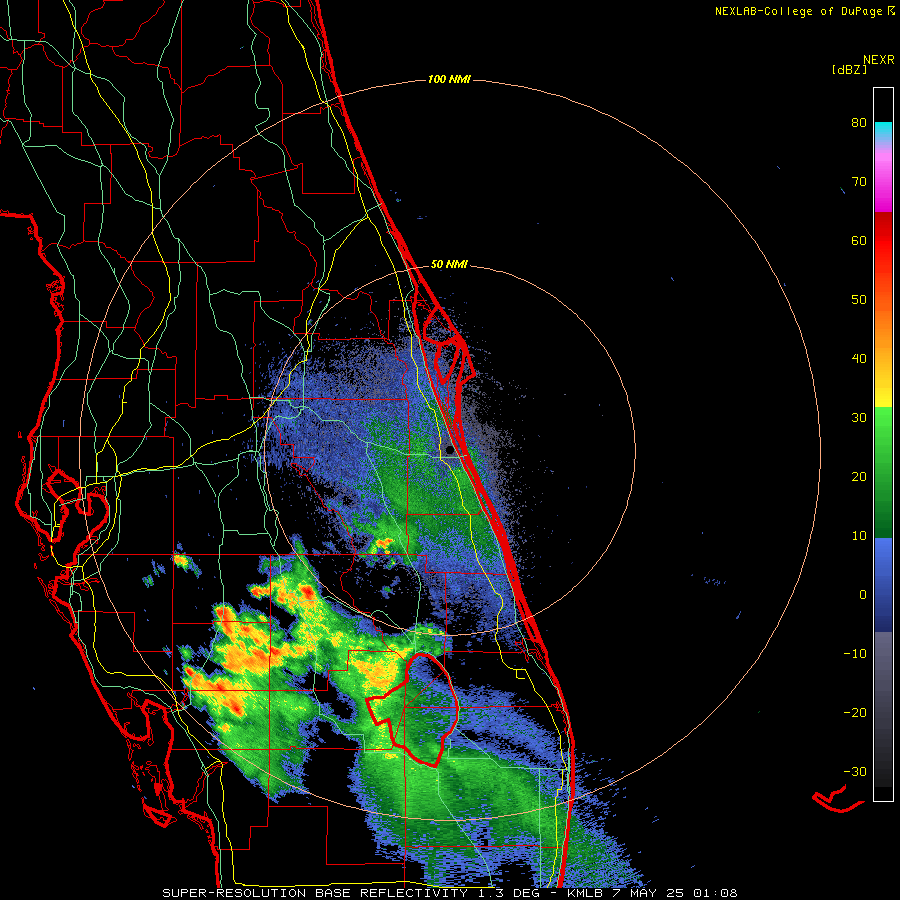Click the 80 value on the dBZ scale

(x=859, y=123)
